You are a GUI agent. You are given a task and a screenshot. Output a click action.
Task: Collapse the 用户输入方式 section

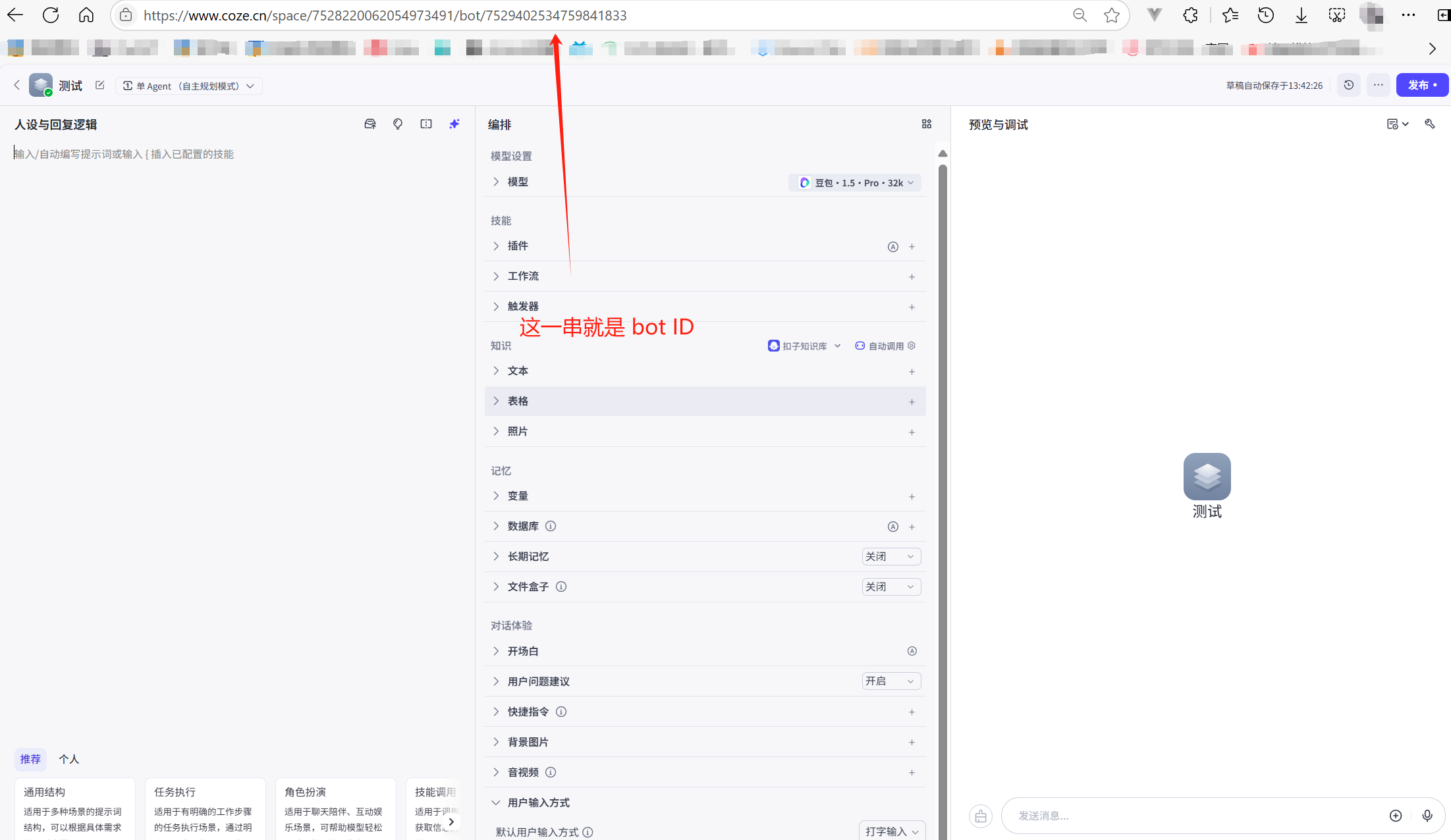496,802
